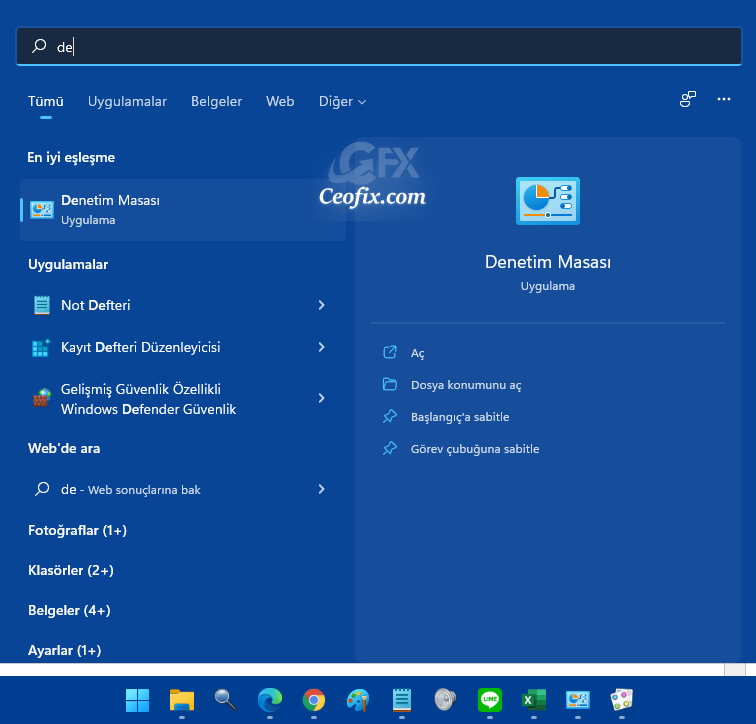Click the Denetim Masası title in preview pane

[x=548, y=262]
